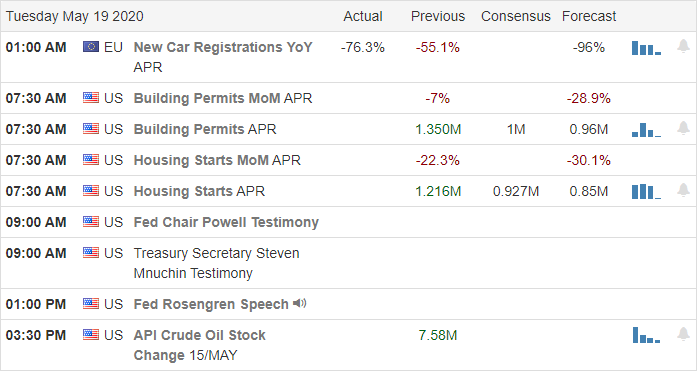
Task: Open Treasury Secretary Steven Mnuchin Testimony event
Action: tap(216, 263)
